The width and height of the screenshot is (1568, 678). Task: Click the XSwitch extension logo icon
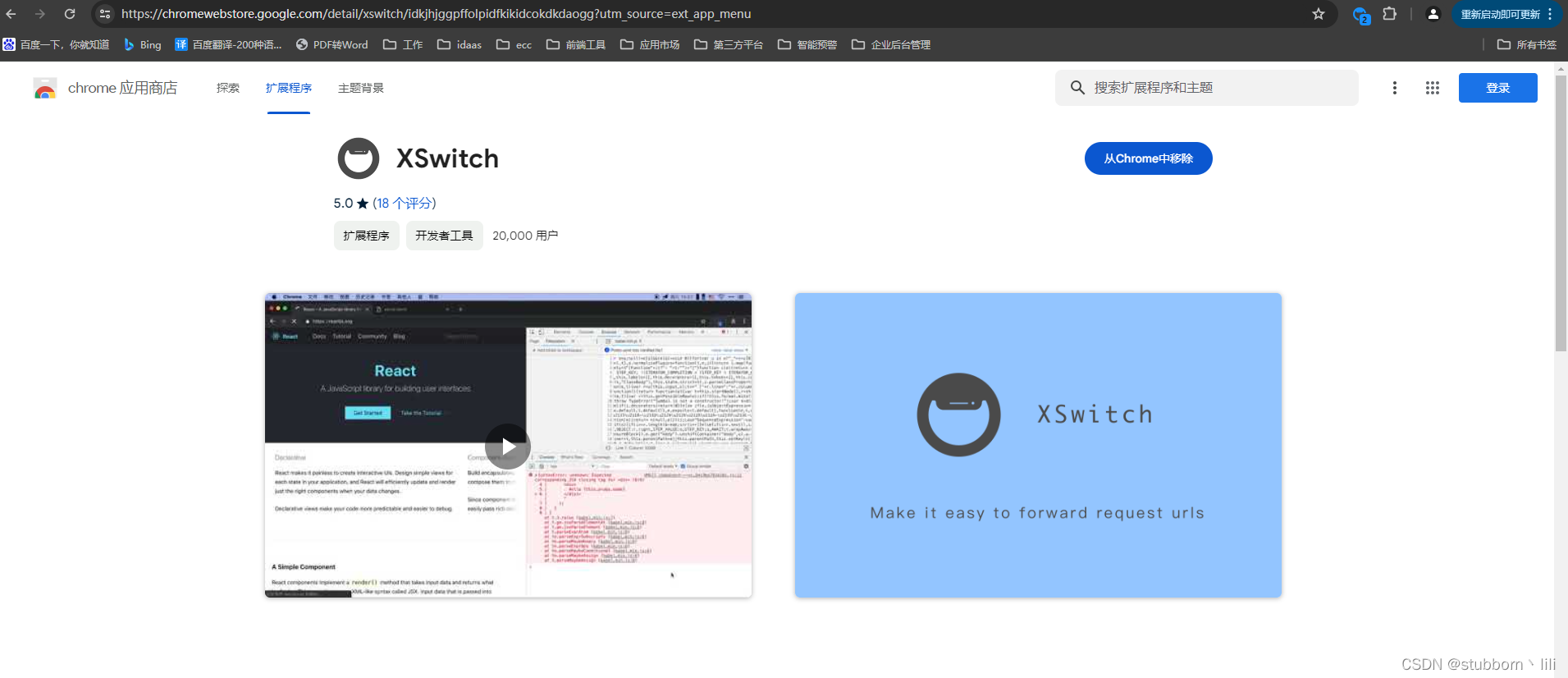pos(359,158)
